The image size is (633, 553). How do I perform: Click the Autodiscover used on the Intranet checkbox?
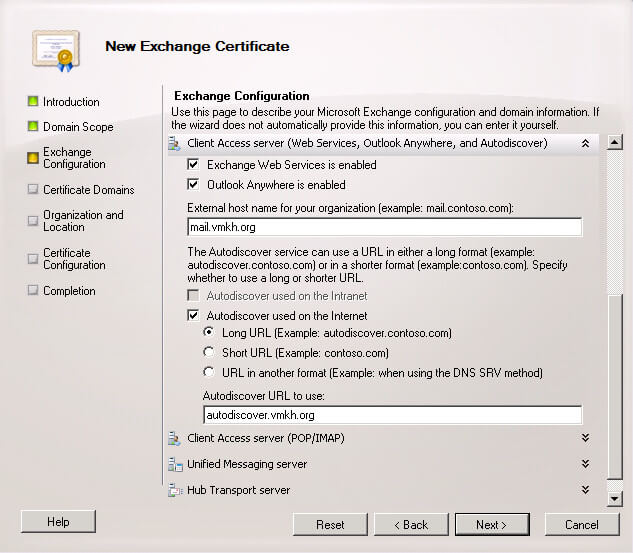[x=193, y=295]
